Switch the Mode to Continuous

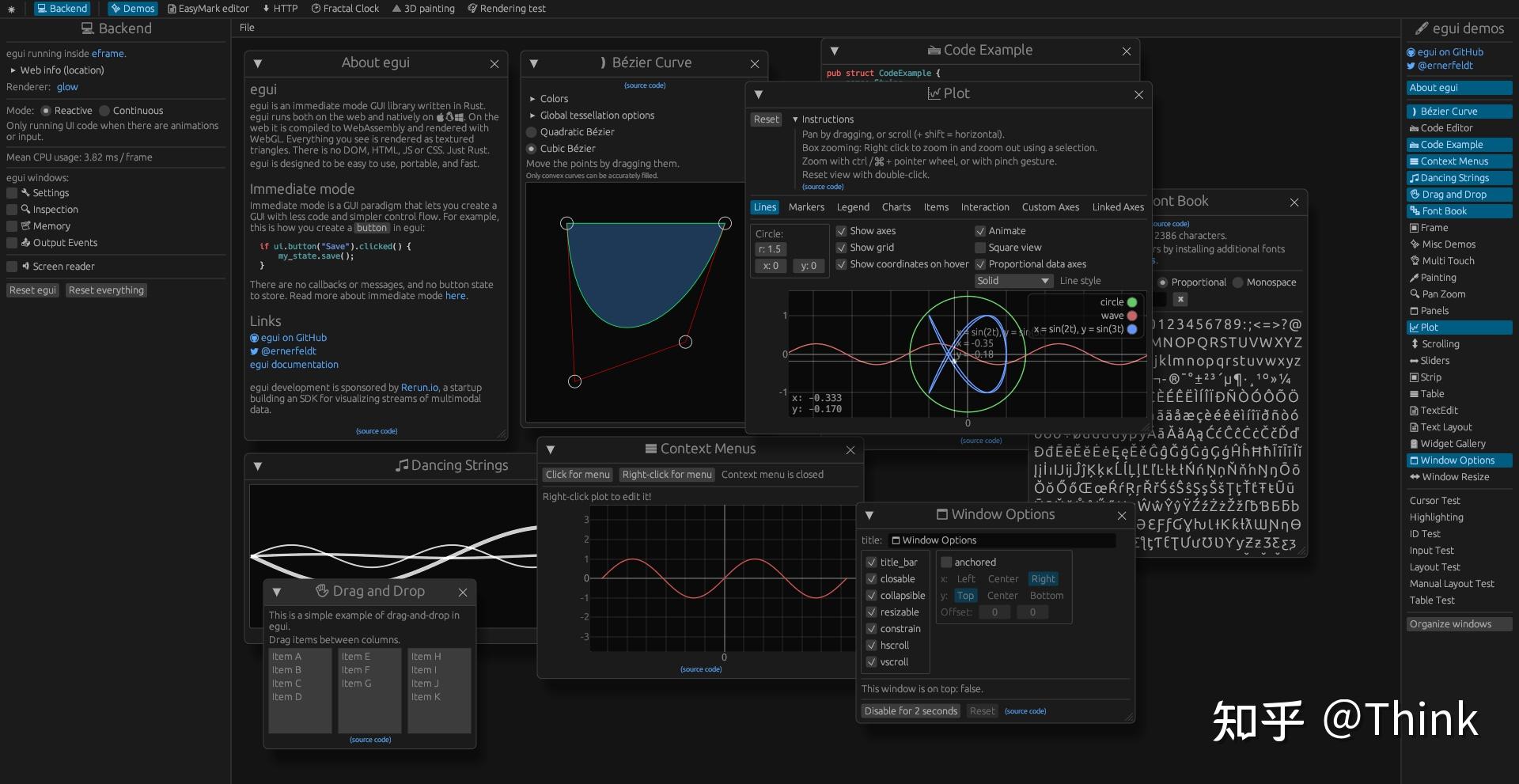[104, 110]
